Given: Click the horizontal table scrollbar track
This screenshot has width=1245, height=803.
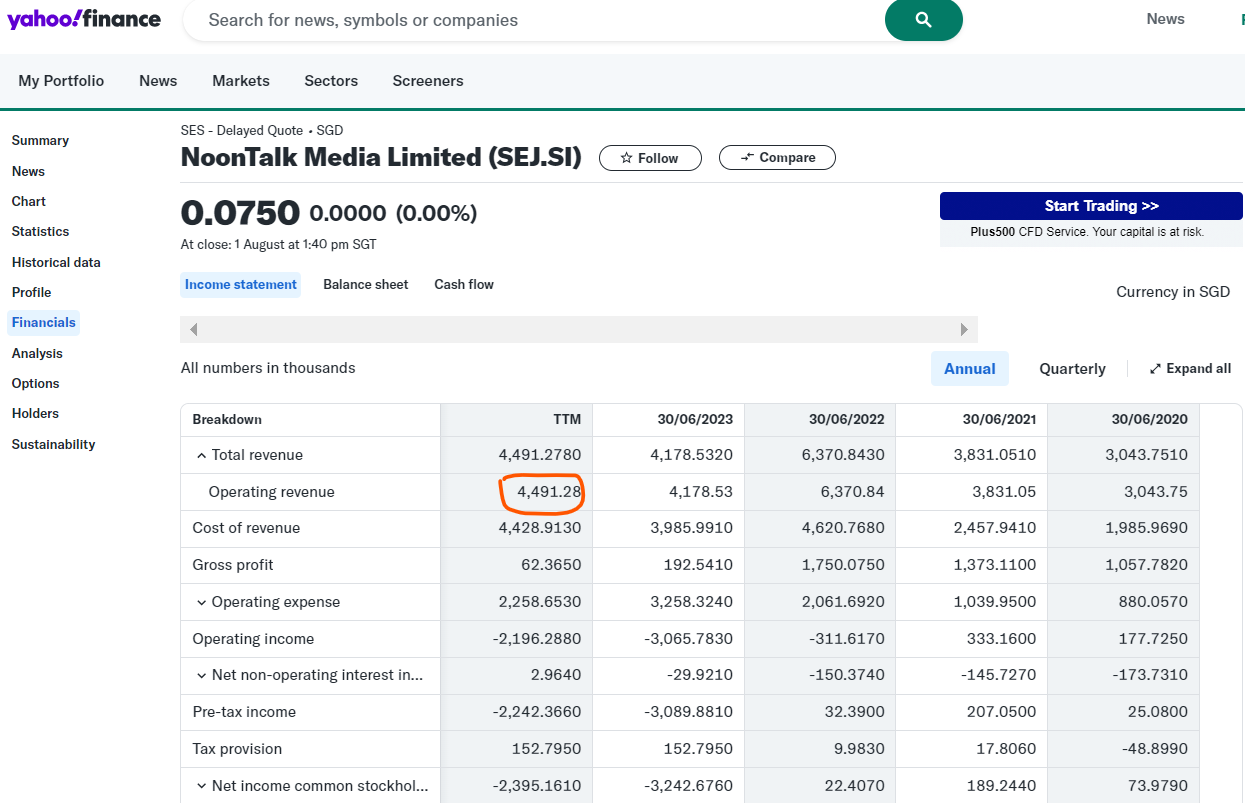Looking at the screenshot, I should point(578,329).
